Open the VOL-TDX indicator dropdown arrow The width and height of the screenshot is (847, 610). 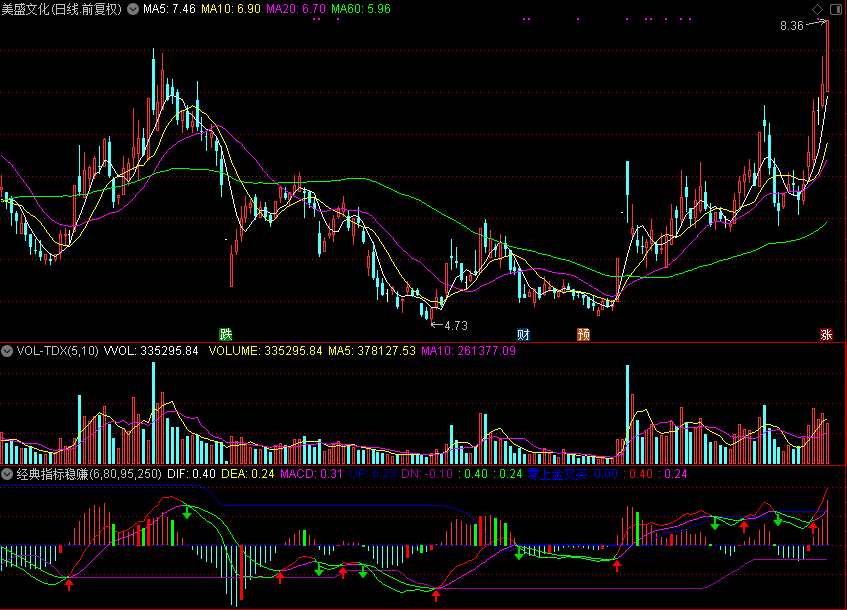[x=8, y=351]
